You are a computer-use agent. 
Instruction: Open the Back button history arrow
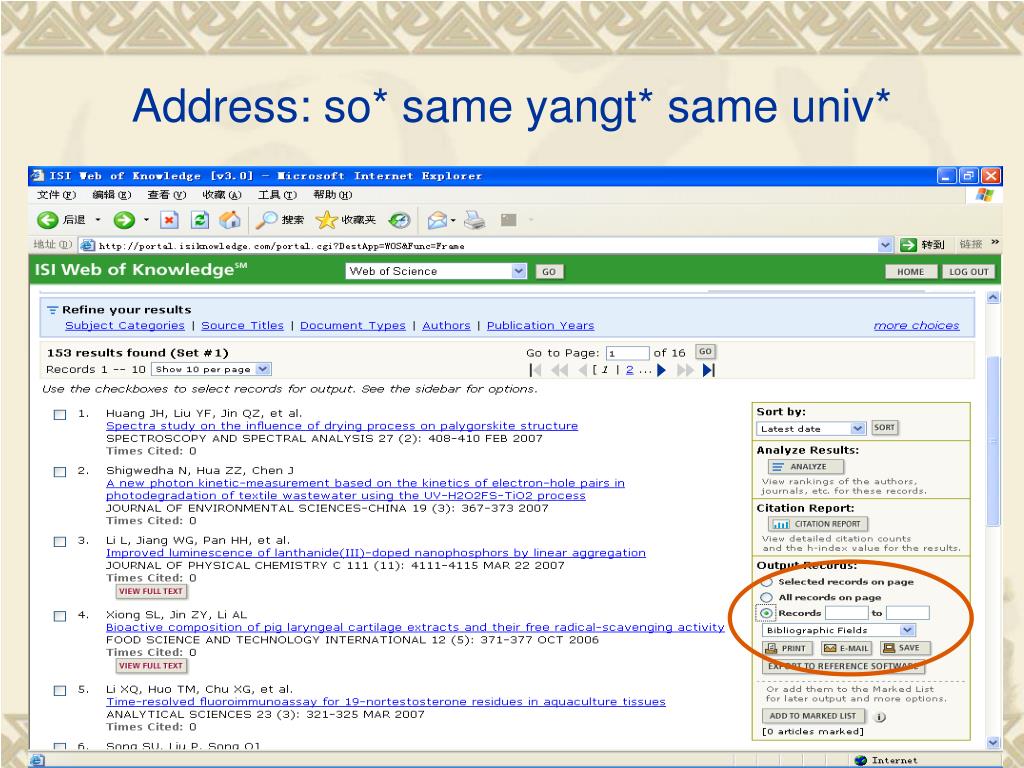(x=98, y=220)
